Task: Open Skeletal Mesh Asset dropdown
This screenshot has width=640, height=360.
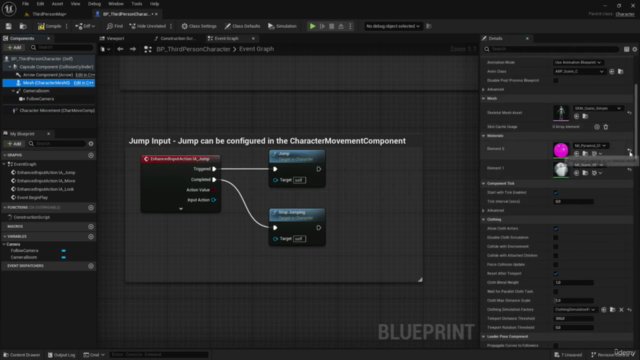Action: tap(598, 108)
